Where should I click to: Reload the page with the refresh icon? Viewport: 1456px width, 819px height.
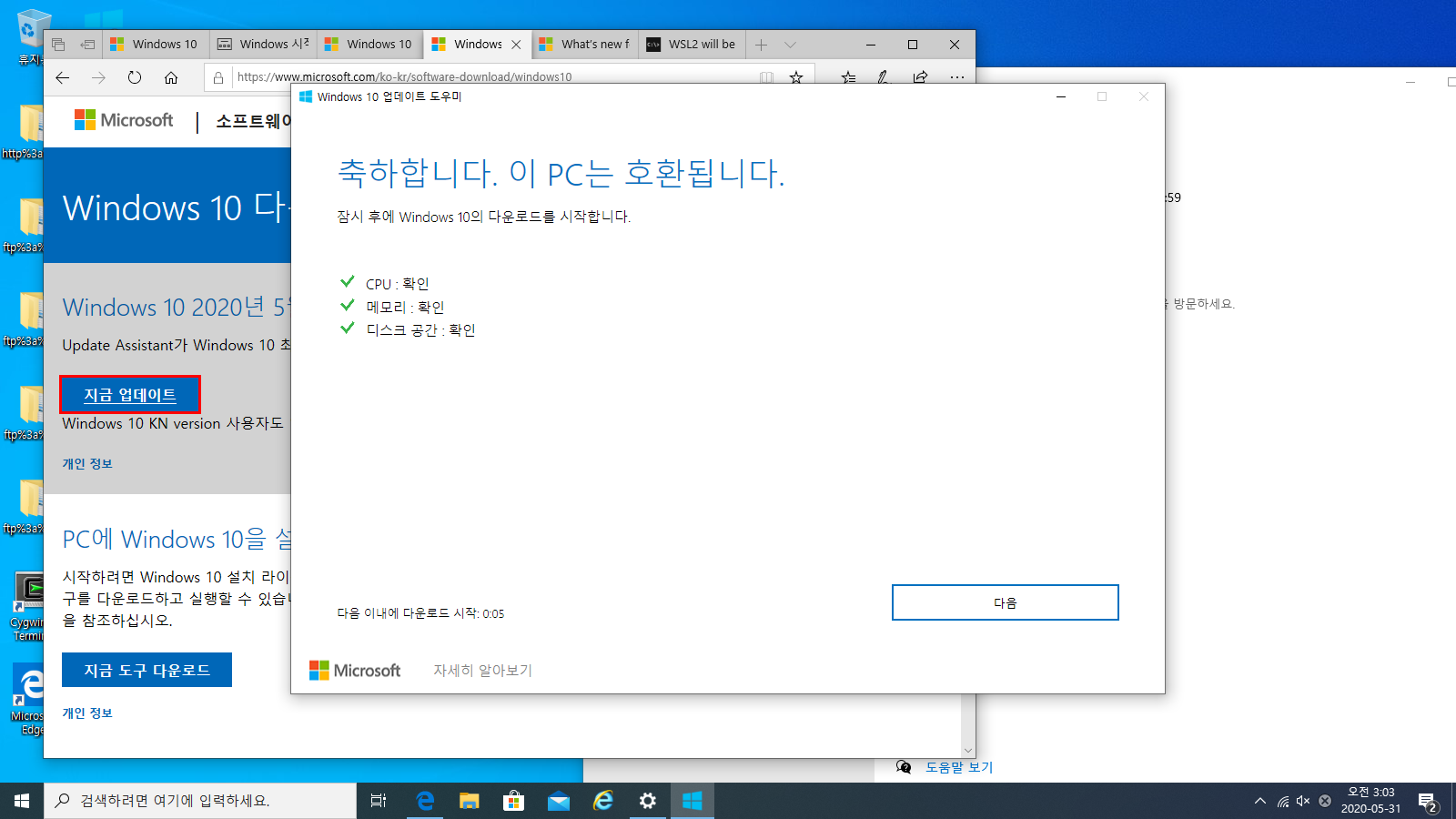[135, 77]
